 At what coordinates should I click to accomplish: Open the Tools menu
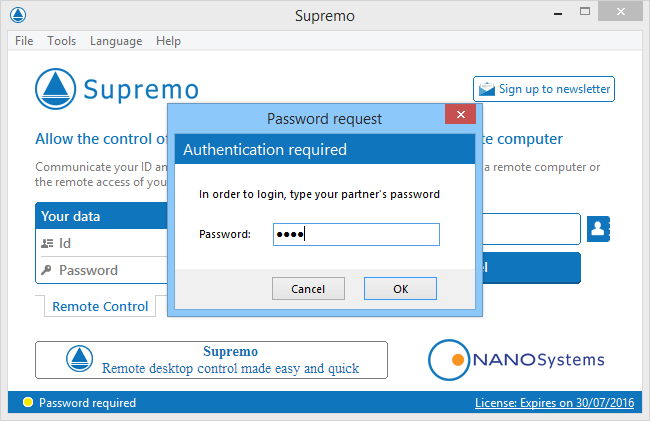61,41
